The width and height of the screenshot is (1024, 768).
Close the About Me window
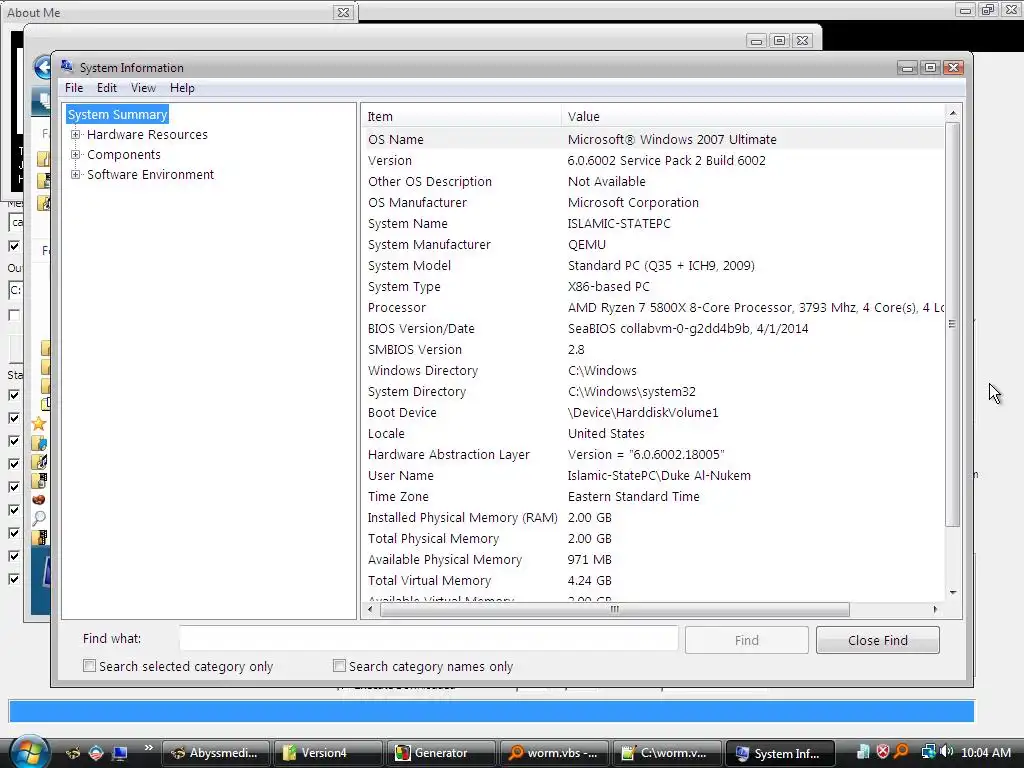343,12
